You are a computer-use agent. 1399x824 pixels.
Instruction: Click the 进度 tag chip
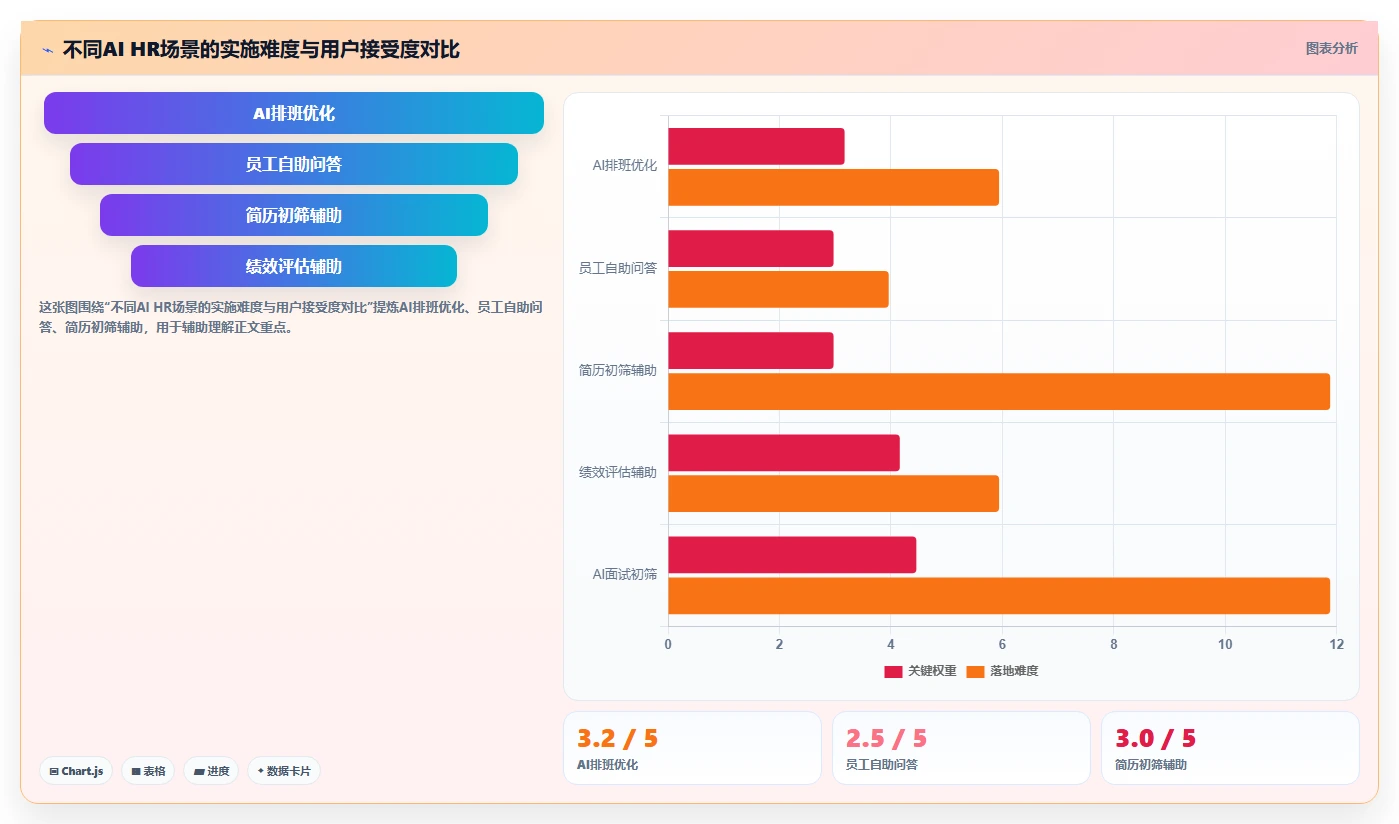tap(211, 771)
